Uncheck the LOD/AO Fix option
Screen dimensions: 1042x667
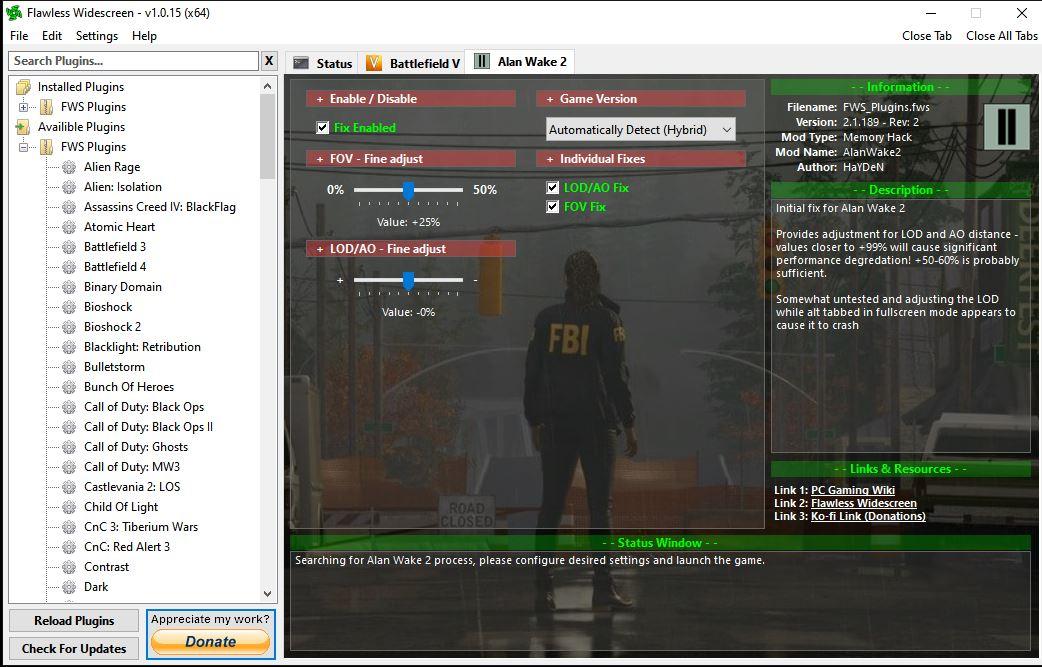[553, 188]
